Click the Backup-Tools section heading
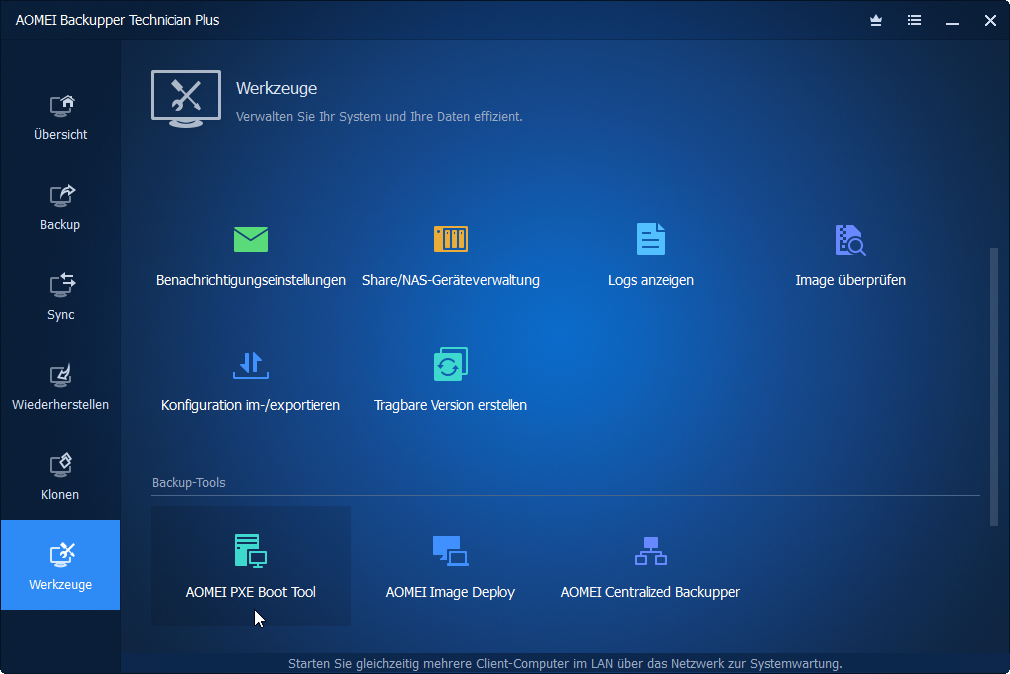Screen dimensions: 1010x674 [x=189, y=483]
